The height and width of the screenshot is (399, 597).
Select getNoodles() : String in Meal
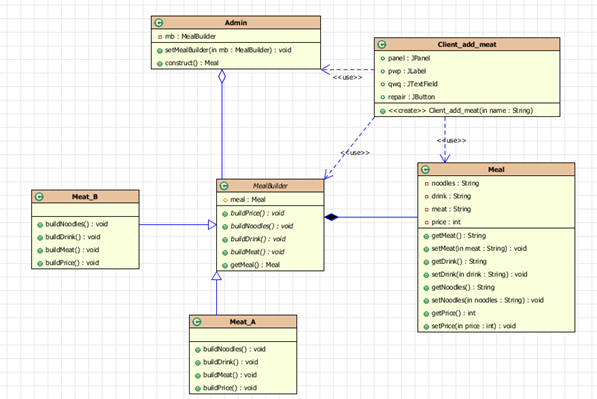tap(463, 287)
